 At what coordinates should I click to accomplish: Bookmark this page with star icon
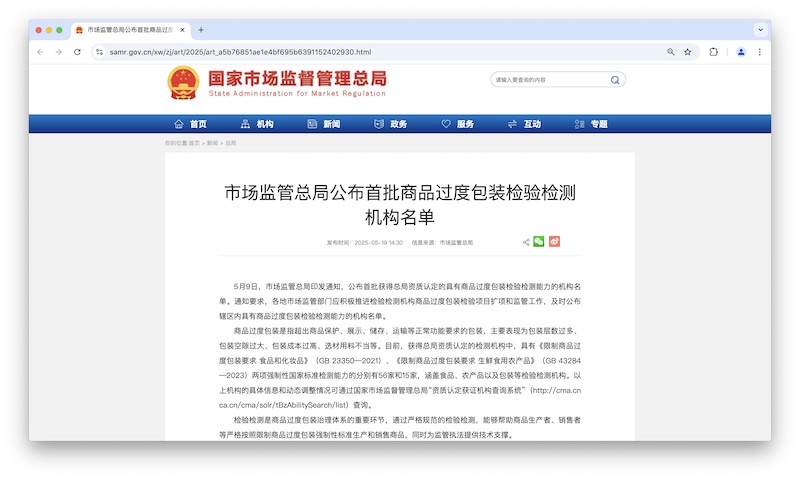tap(687, 52)
